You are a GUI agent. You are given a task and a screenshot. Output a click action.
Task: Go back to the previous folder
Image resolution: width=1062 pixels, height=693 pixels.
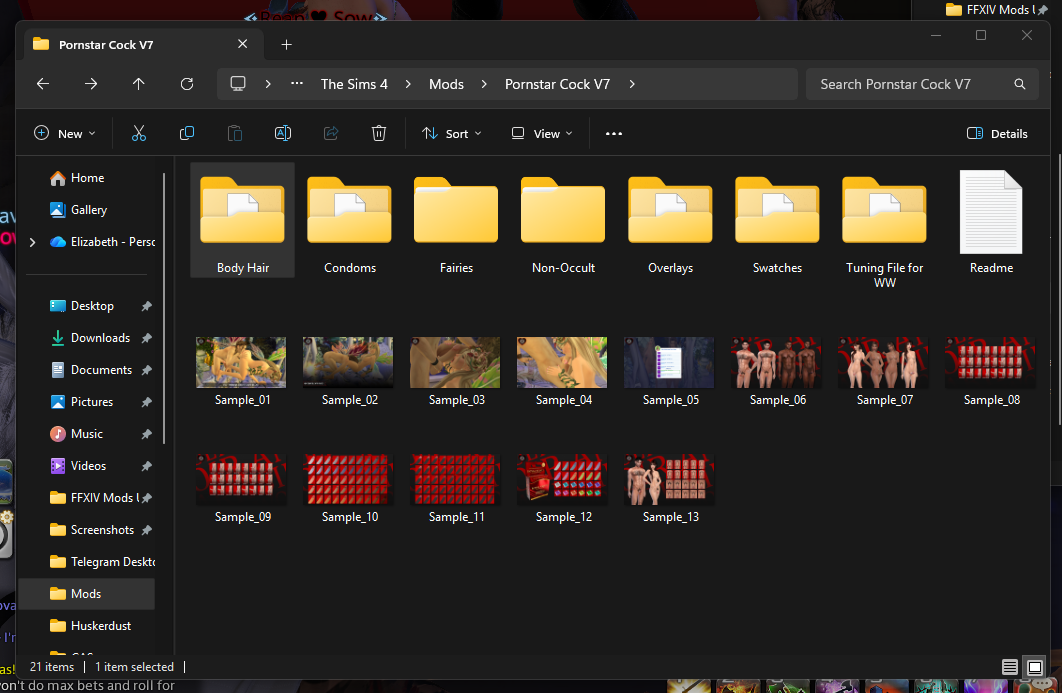tap(43, 84)
